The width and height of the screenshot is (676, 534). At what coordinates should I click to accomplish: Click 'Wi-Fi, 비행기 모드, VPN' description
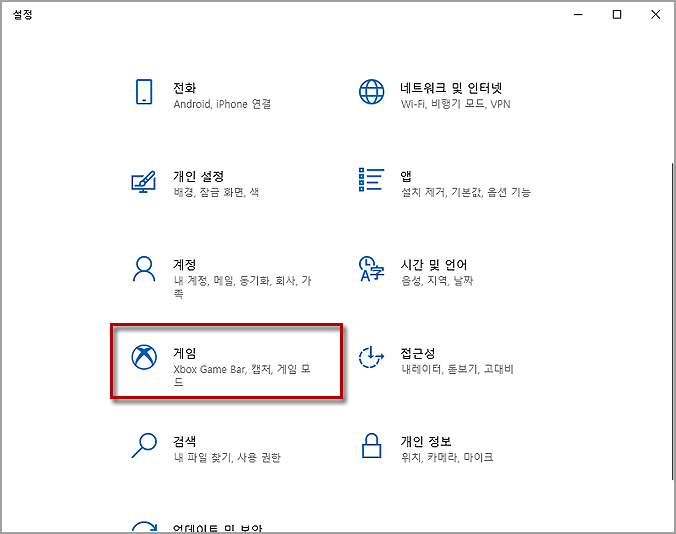coord(455,104)
